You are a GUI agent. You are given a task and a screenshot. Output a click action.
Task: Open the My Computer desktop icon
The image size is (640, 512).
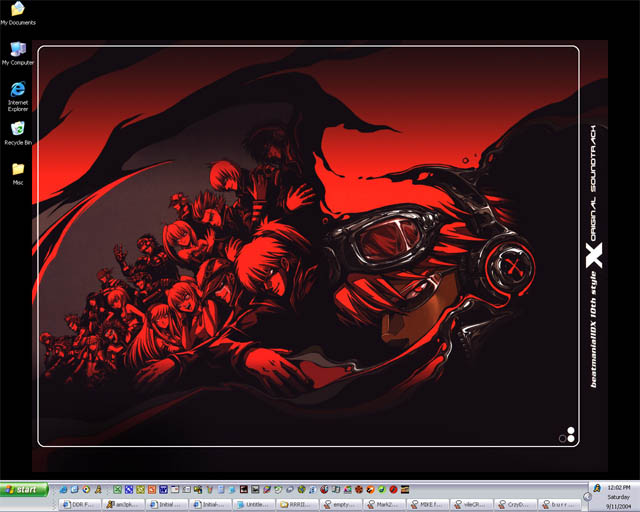pos(18,53)
